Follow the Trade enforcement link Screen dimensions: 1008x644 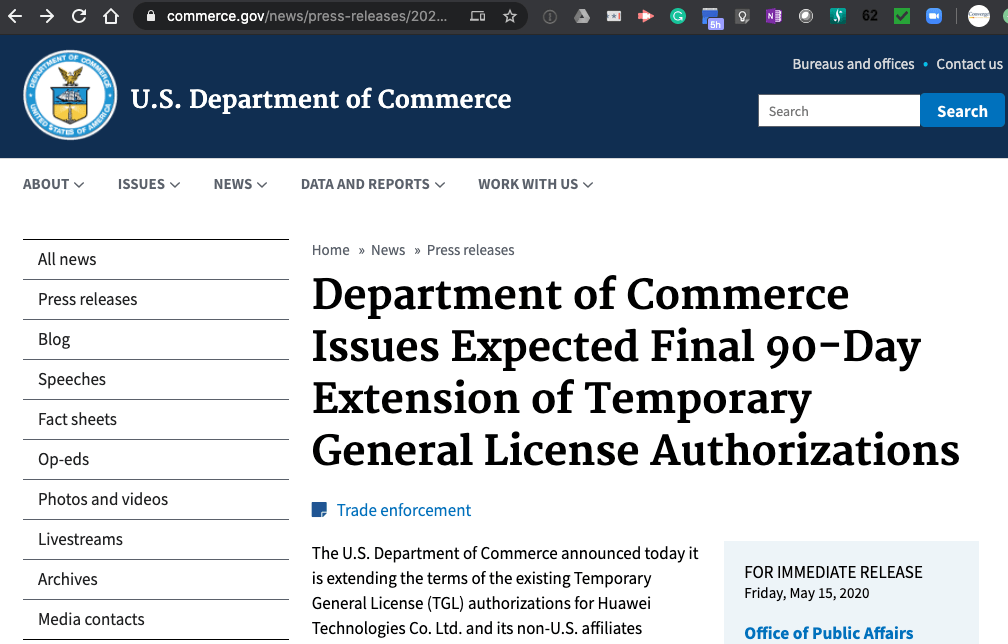coord(403,510)
